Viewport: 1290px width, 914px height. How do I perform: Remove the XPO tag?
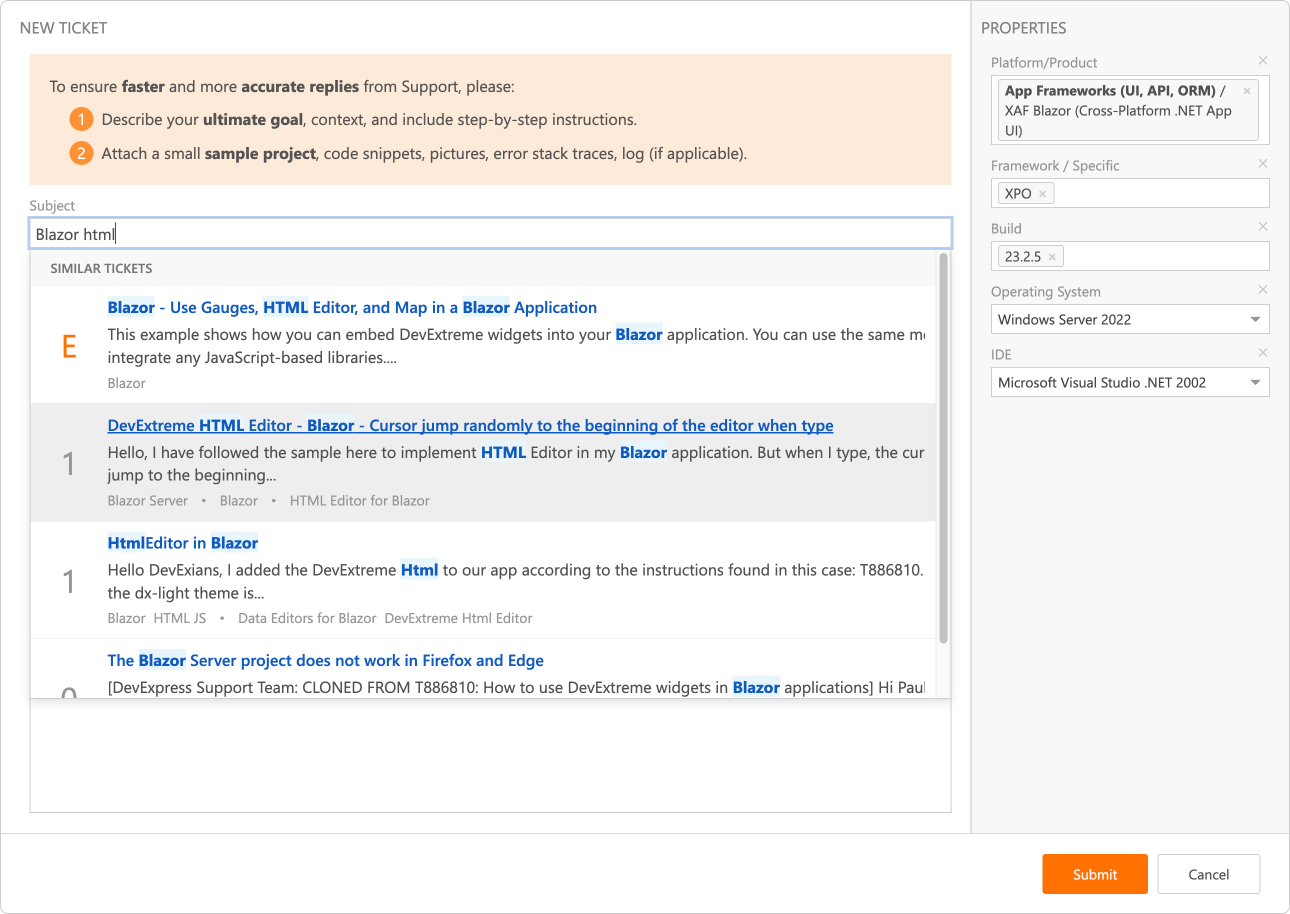point(1042,194)
